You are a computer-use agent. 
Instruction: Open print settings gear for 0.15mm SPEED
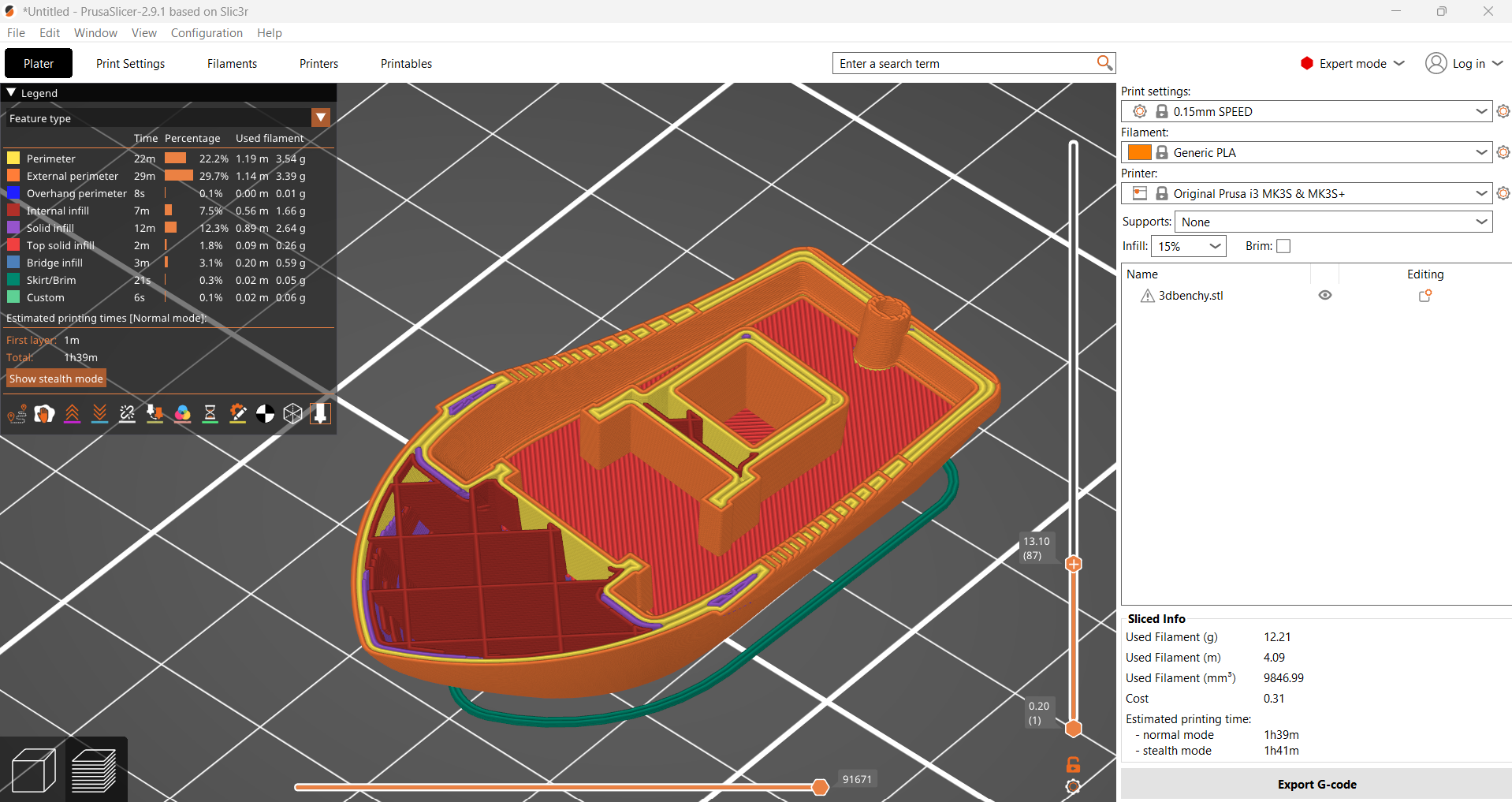point(1503,111)
